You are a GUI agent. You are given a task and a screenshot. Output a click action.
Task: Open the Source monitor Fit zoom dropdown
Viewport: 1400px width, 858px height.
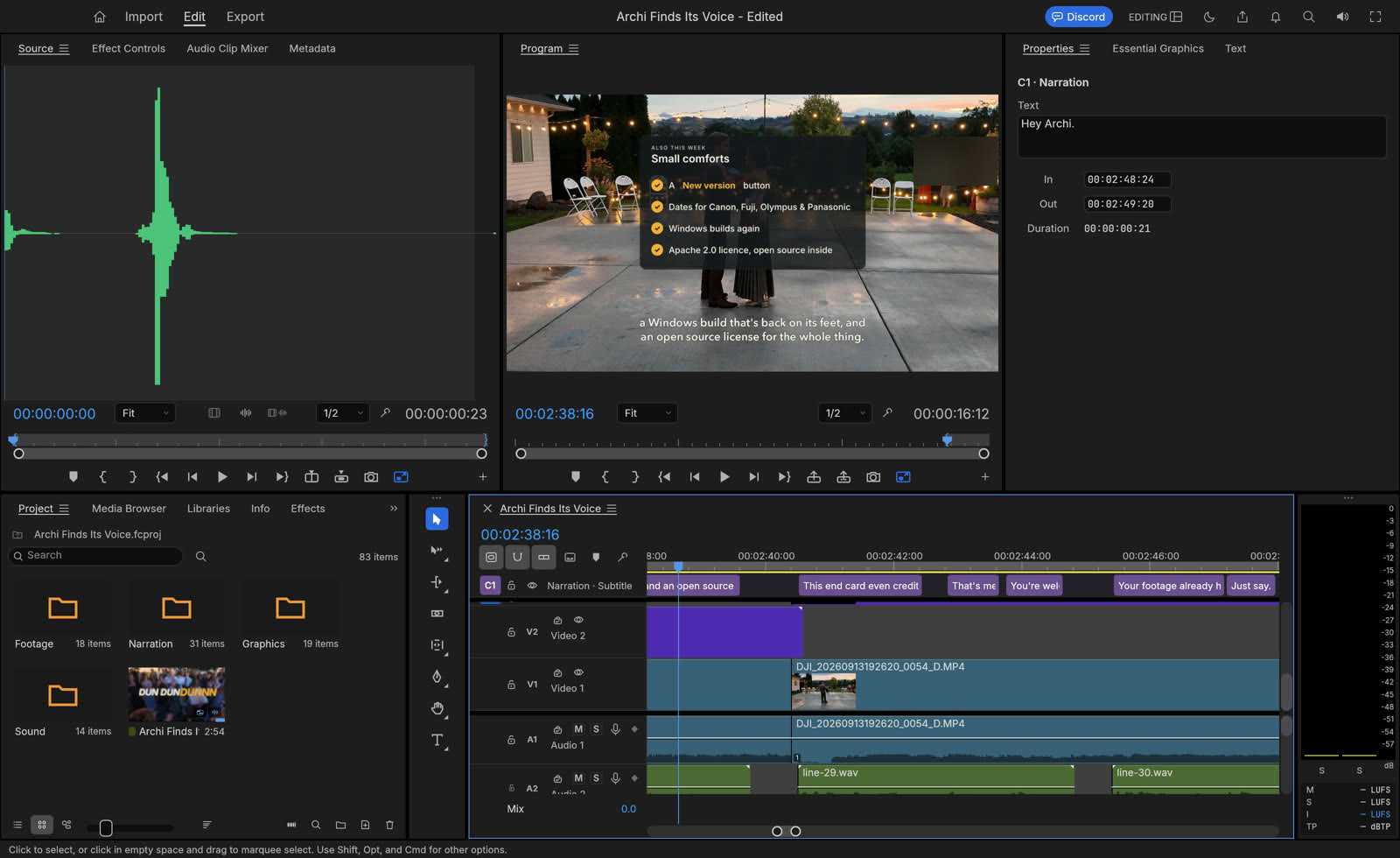point(145,413)
